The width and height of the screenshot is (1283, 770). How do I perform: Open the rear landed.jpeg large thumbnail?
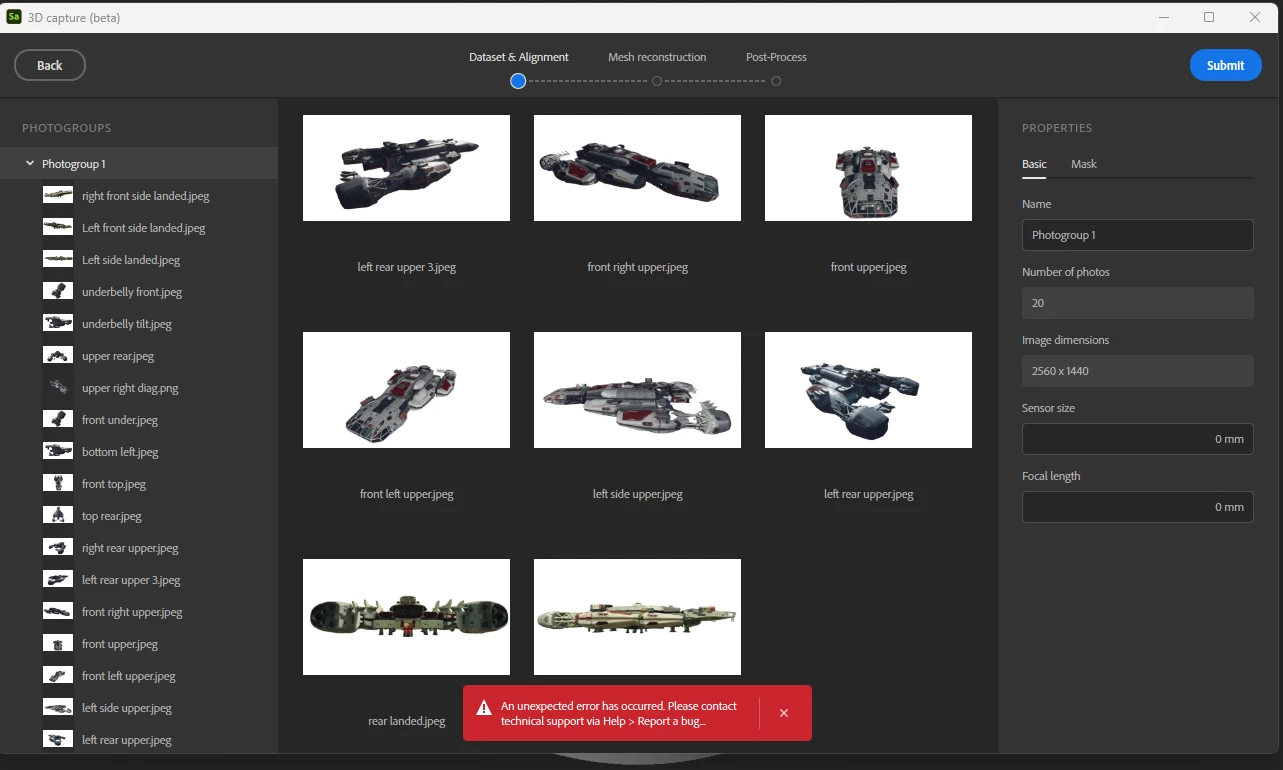point(406,617)
